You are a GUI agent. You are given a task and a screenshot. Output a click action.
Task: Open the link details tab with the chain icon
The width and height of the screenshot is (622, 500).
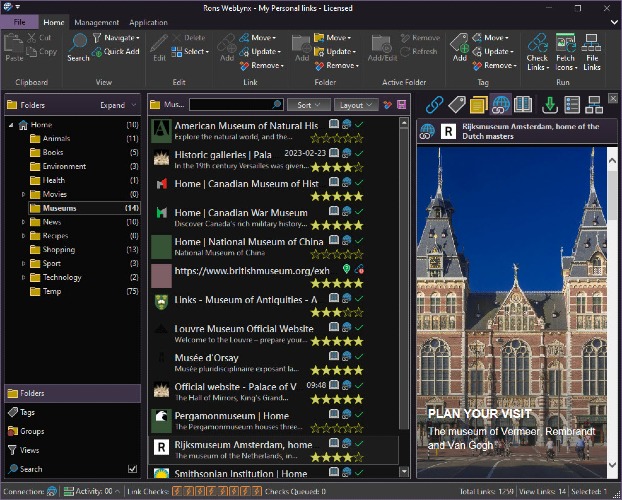coord(434,105)
